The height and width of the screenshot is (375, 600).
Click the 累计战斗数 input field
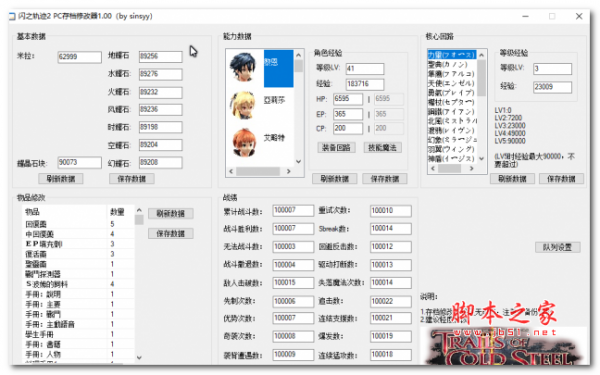pyautogui.click(x=293, y=211)
